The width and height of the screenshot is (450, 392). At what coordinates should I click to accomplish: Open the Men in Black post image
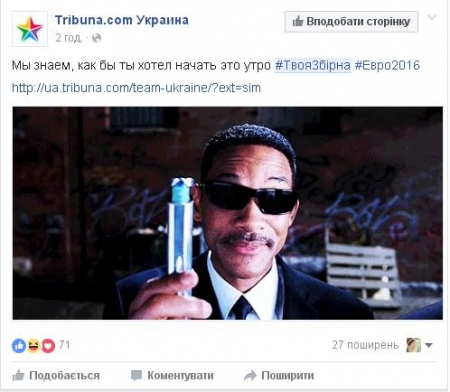pos(228,213)
